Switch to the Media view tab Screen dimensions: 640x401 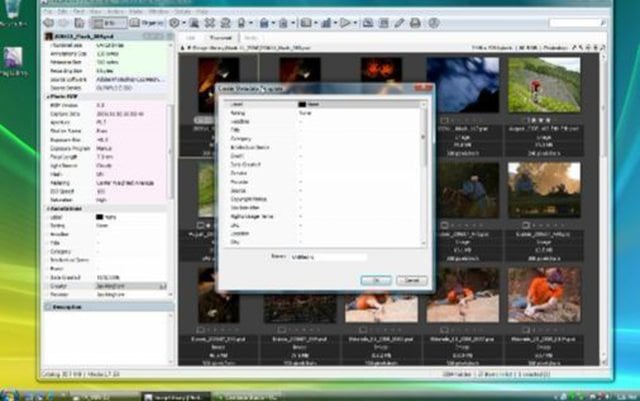[x=250, y=38]
